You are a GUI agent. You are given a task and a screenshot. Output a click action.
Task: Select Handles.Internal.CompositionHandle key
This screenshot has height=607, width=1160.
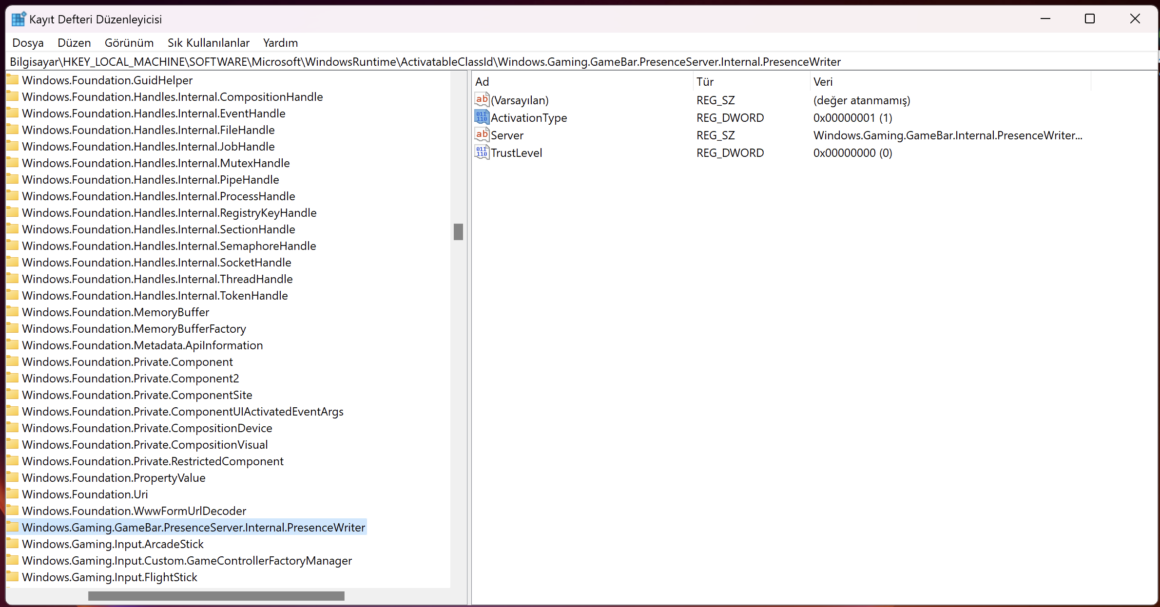[172, 97]
